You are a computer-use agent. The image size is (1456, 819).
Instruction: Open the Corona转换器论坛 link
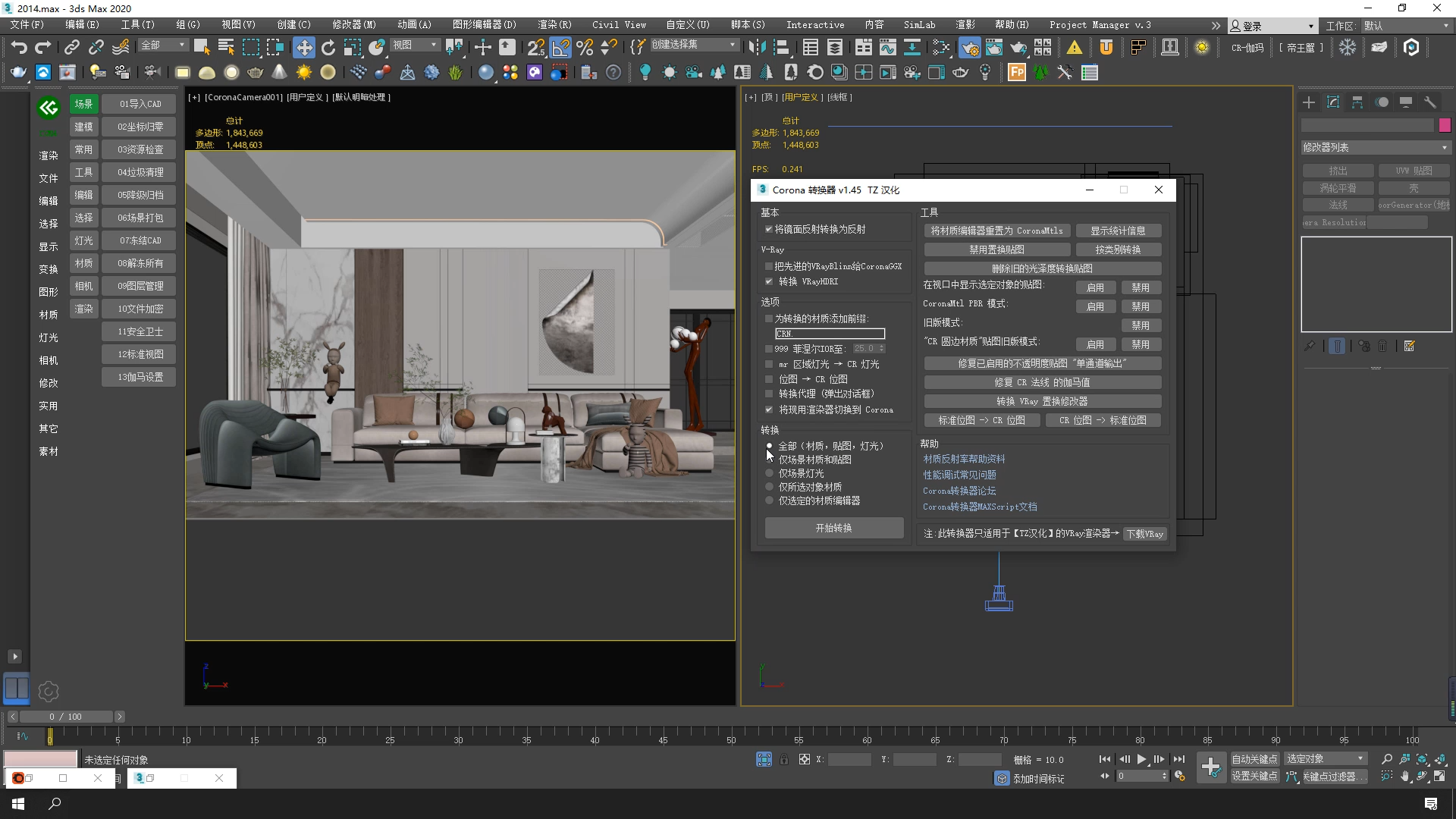959,491
